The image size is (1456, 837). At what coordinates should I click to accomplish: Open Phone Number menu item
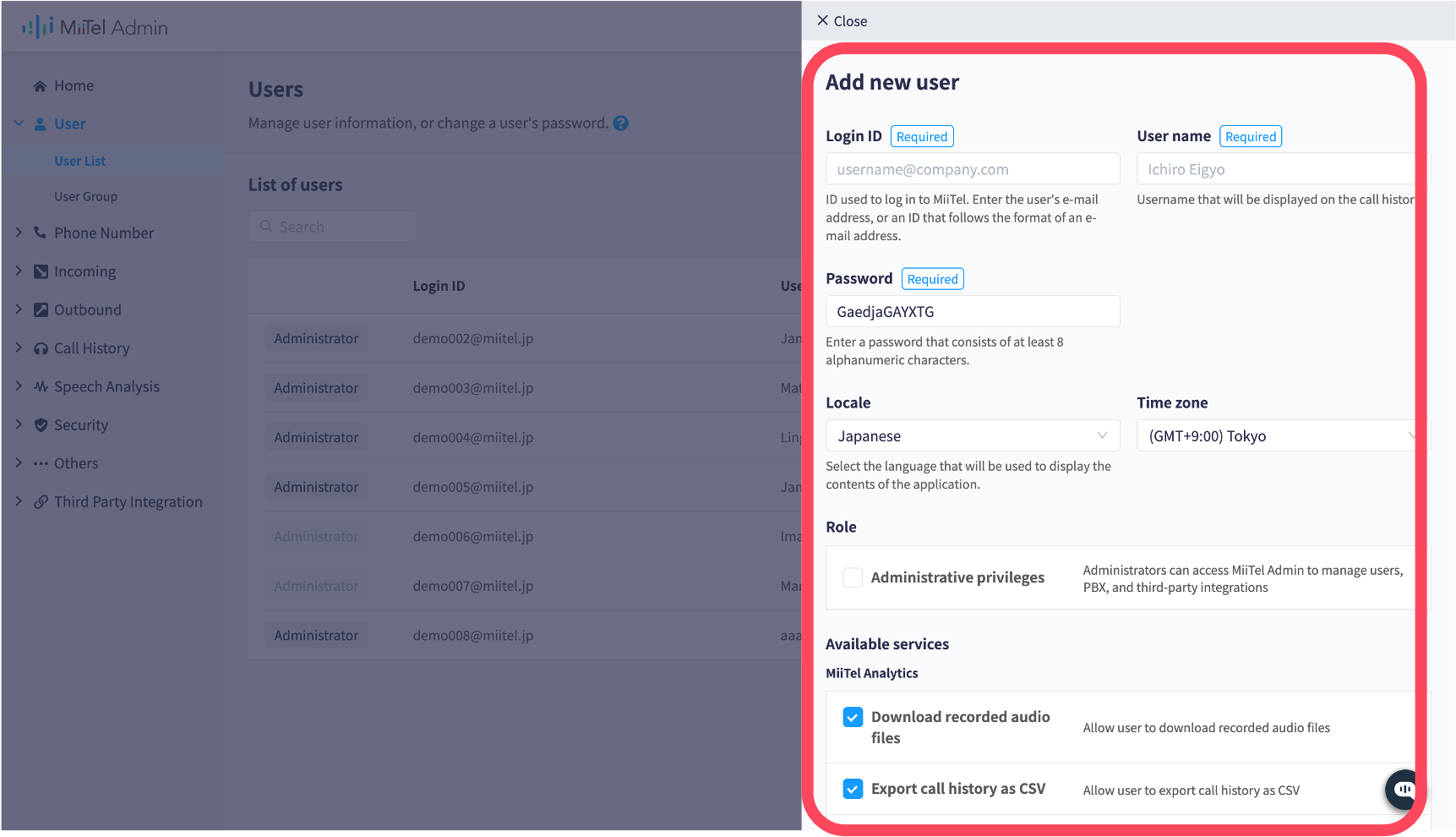click(x=104, y=232)
